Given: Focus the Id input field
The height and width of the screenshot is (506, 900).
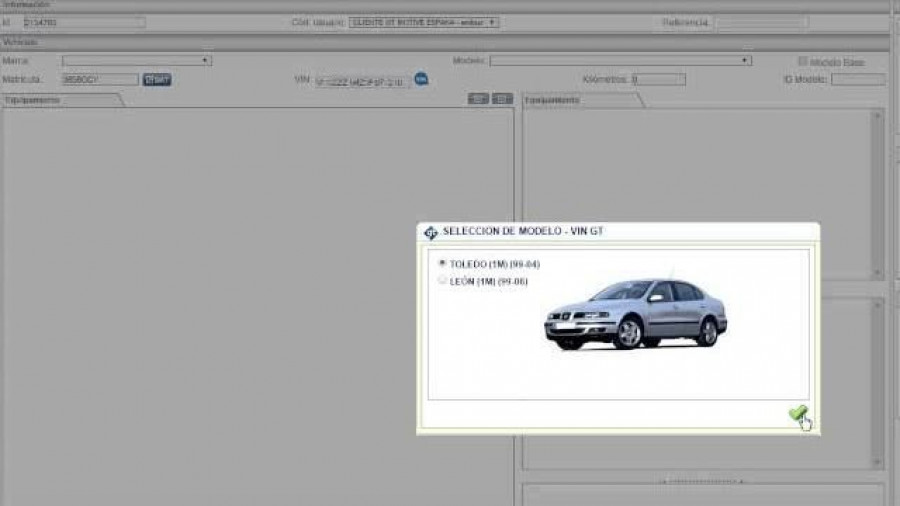Looking at the screenshot, I should pos(84,22).
